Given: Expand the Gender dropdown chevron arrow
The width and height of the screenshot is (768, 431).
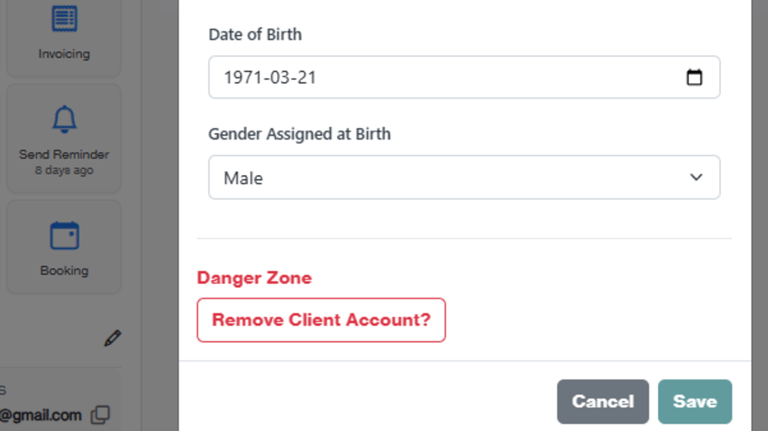Looking at the screenshot, I should click(x=696, y=177).
